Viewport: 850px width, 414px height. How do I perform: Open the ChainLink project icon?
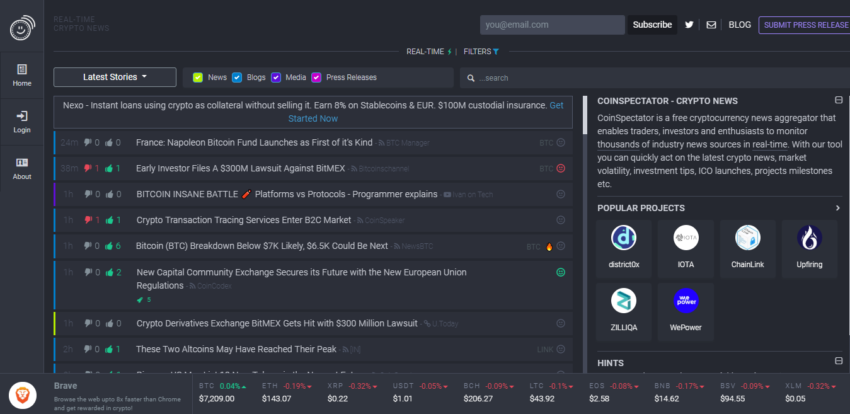coord(748,238)
